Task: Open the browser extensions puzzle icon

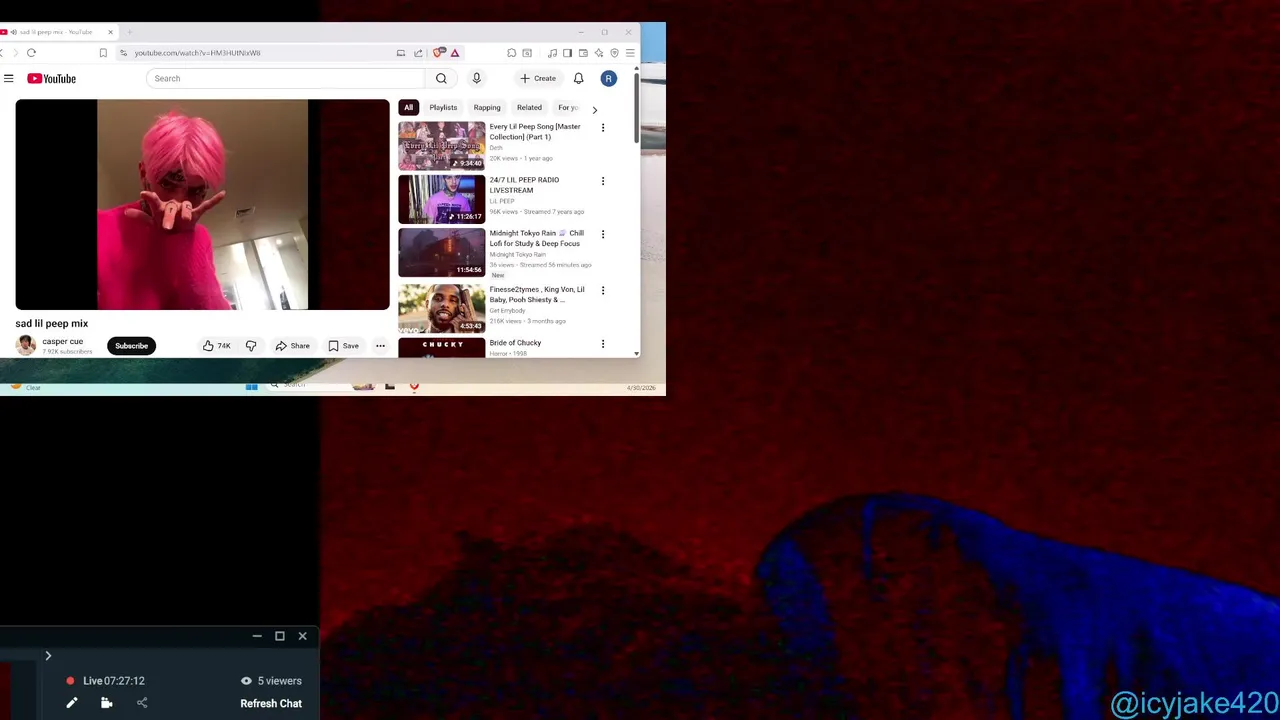Action: (511, 53)
